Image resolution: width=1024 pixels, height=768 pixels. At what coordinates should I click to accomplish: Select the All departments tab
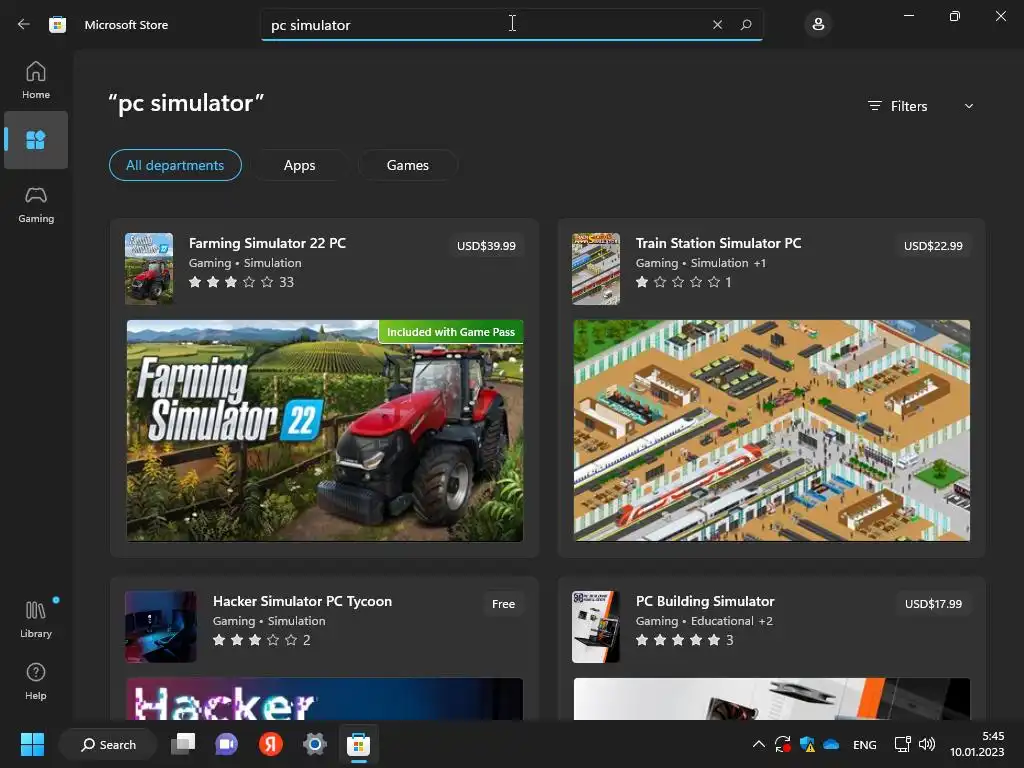click(175, 165)
